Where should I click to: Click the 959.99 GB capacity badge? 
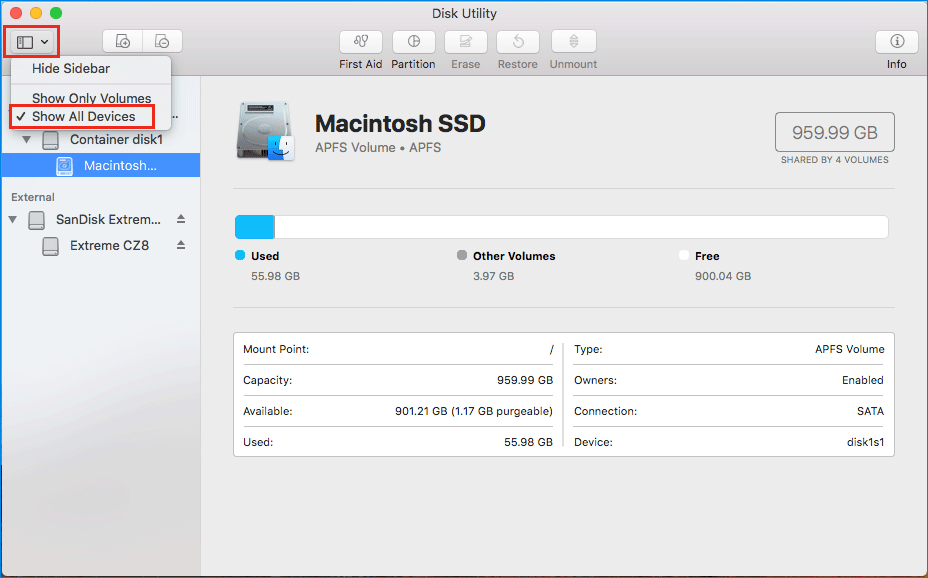point(834,131)
